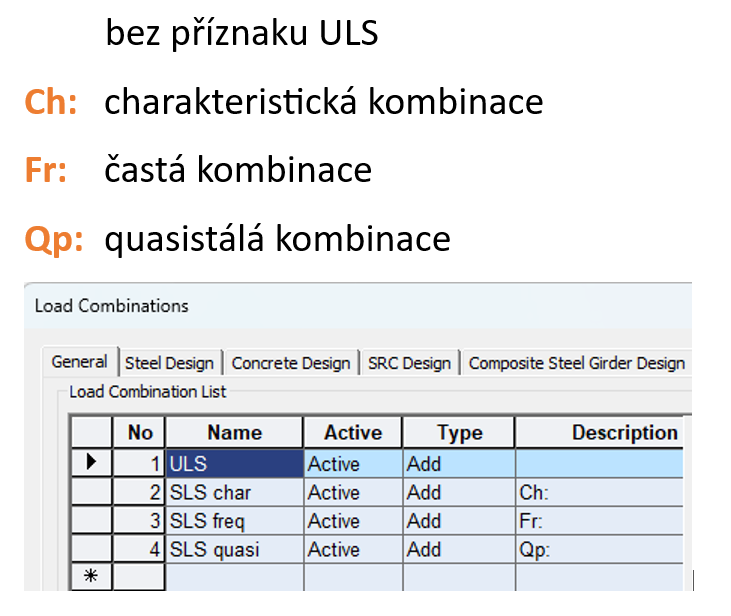Viewport: 731px width, 616px height.
Task: Click the Name column header
Action: click(234, 433)
